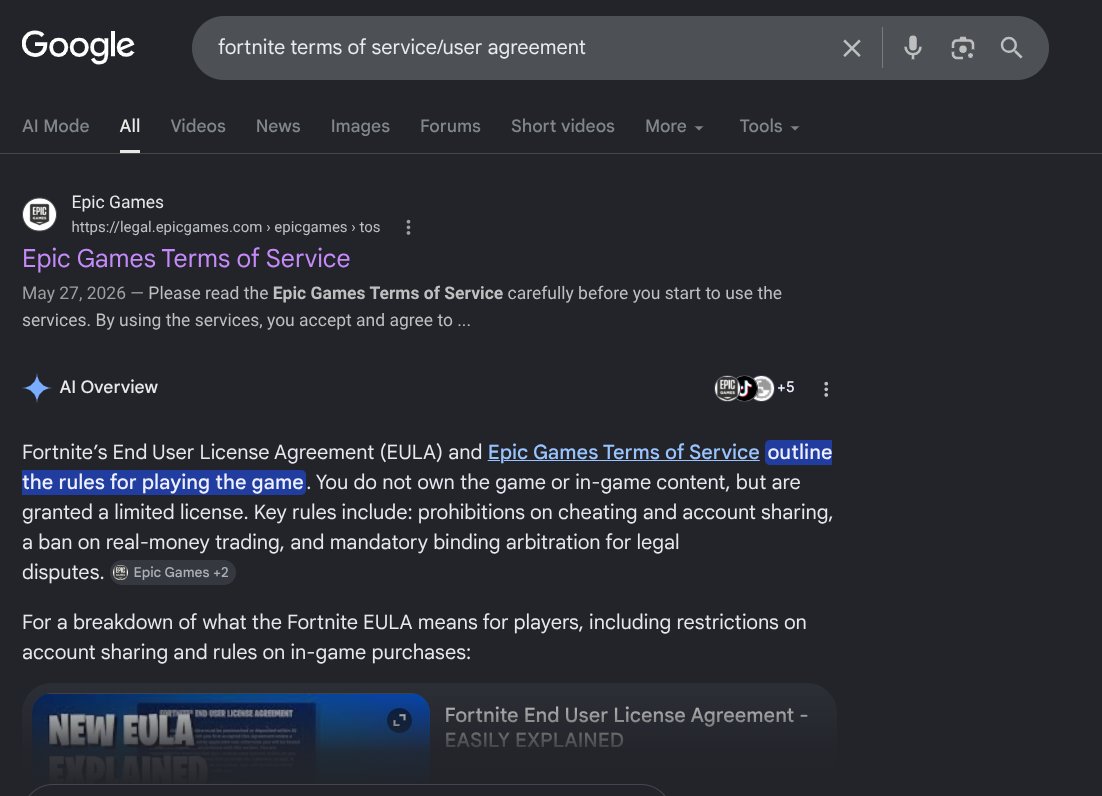Open Google Lens image search icon
1102x796 pixels.
pyautogui.click(x=962, y=48)
